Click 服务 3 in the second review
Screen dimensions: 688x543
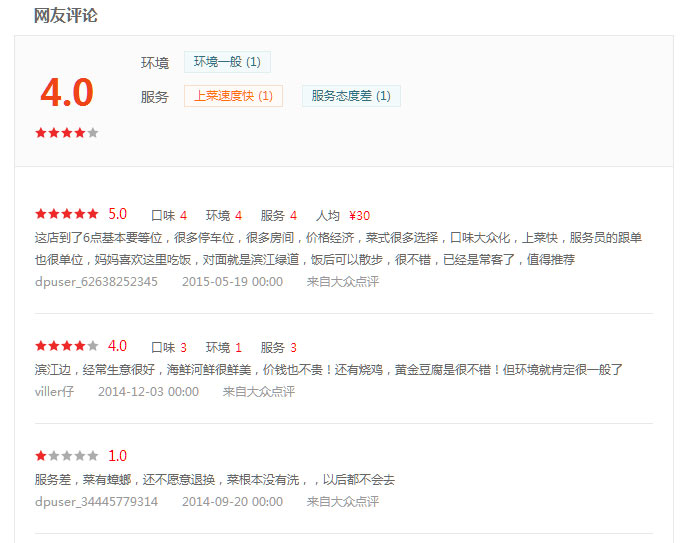(x=279, y=347)
